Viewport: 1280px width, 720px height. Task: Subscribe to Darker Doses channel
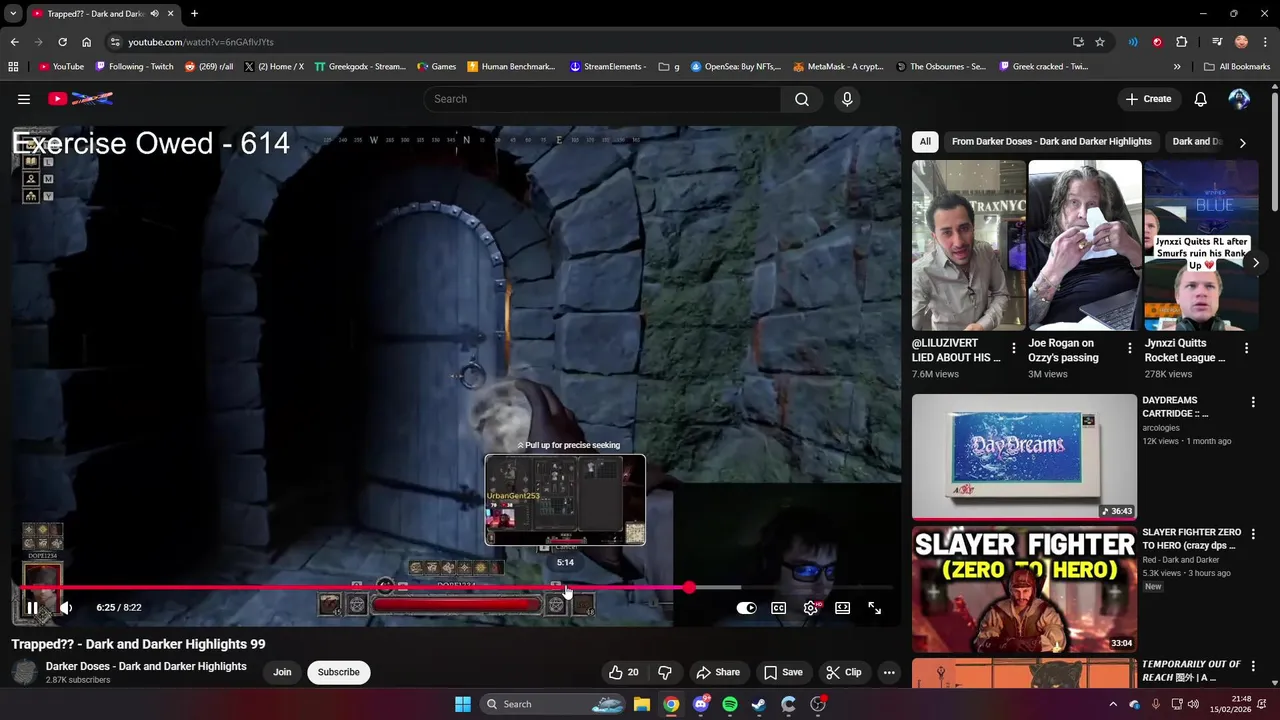[339, 672]
